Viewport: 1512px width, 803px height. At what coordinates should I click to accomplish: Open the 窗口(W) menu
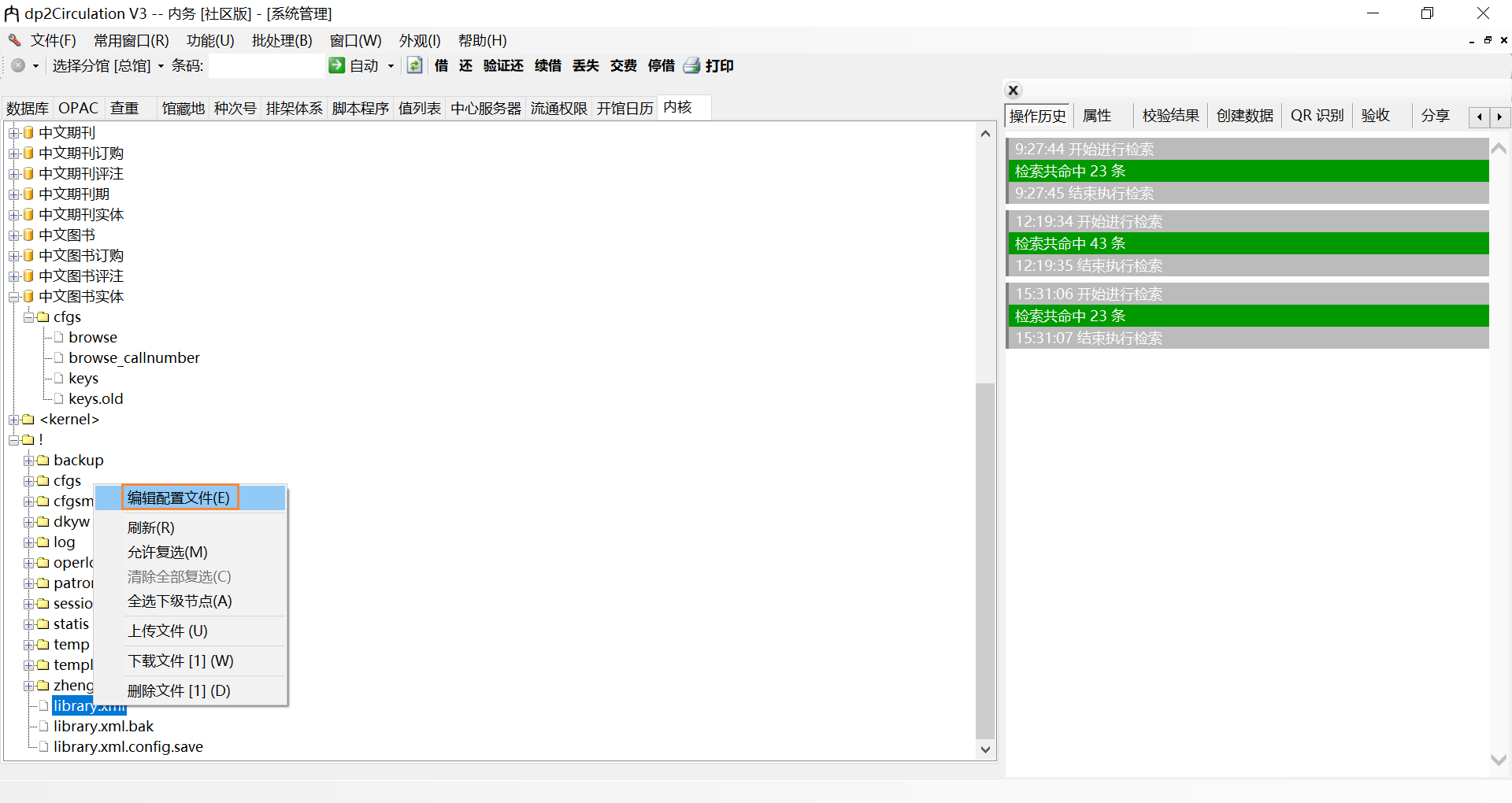(x=355, y=40)
